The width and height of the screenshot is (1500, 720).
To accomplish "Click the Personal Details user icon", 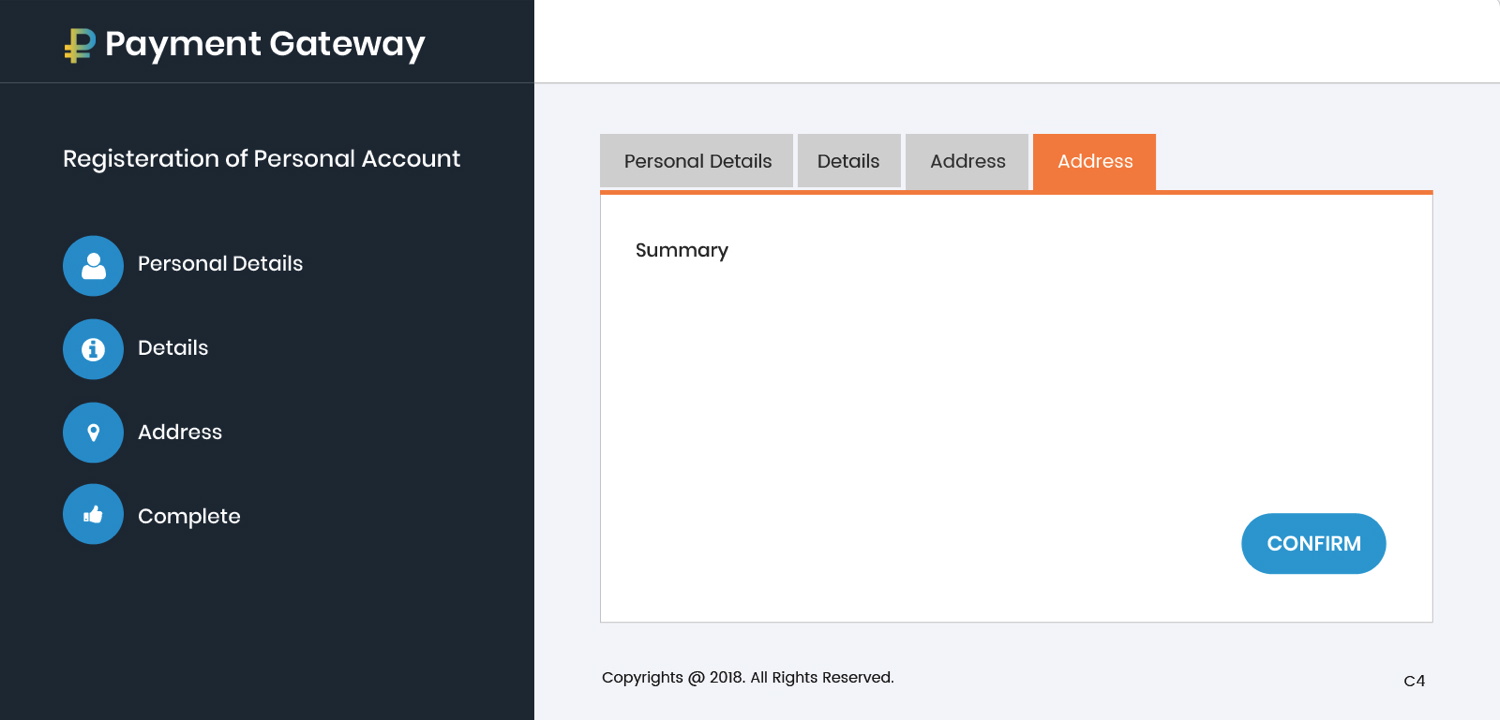I will point(93,265).
